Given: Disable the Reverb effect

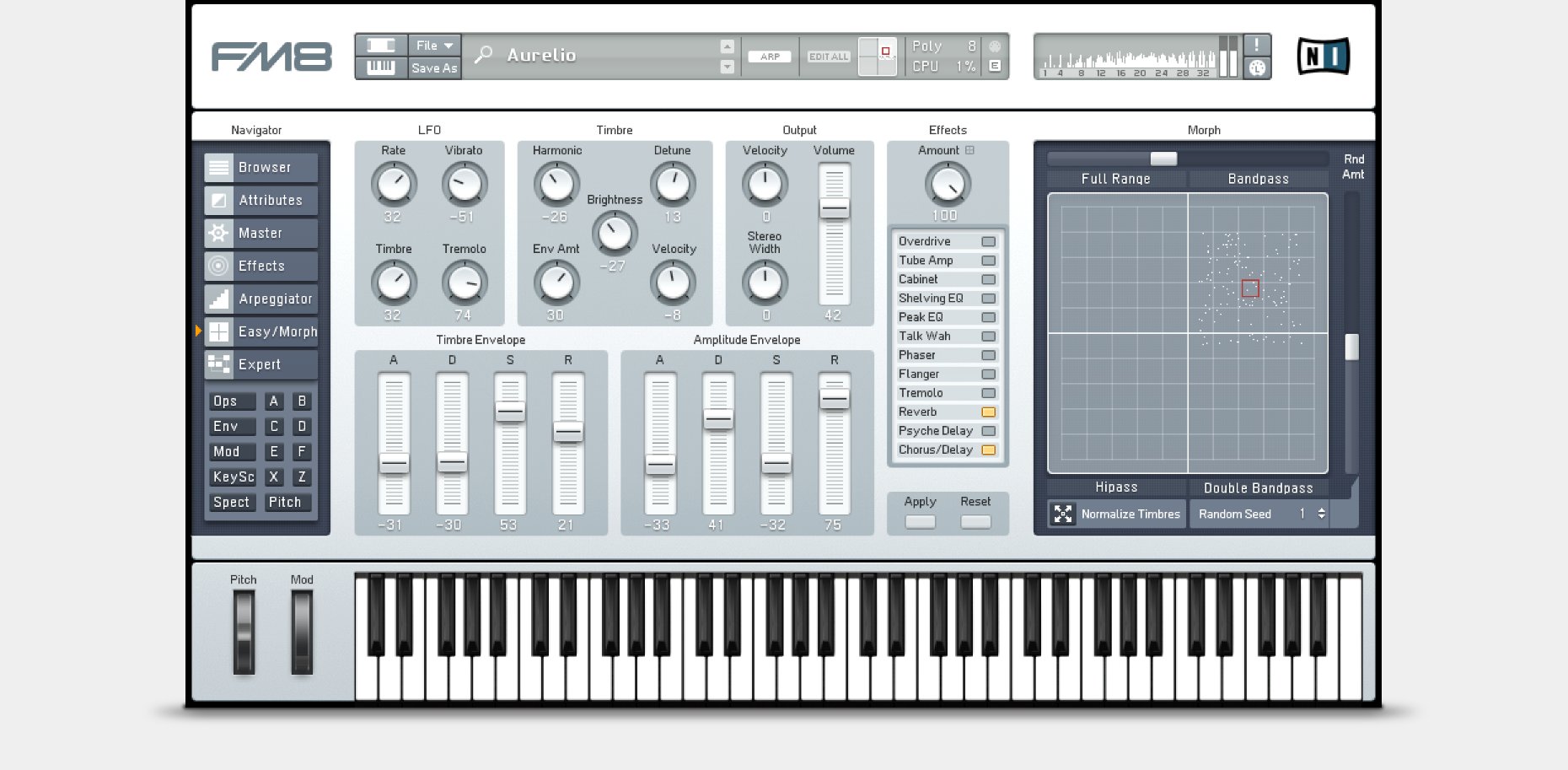Looking at the screenshot, I should tap(988, 412).
